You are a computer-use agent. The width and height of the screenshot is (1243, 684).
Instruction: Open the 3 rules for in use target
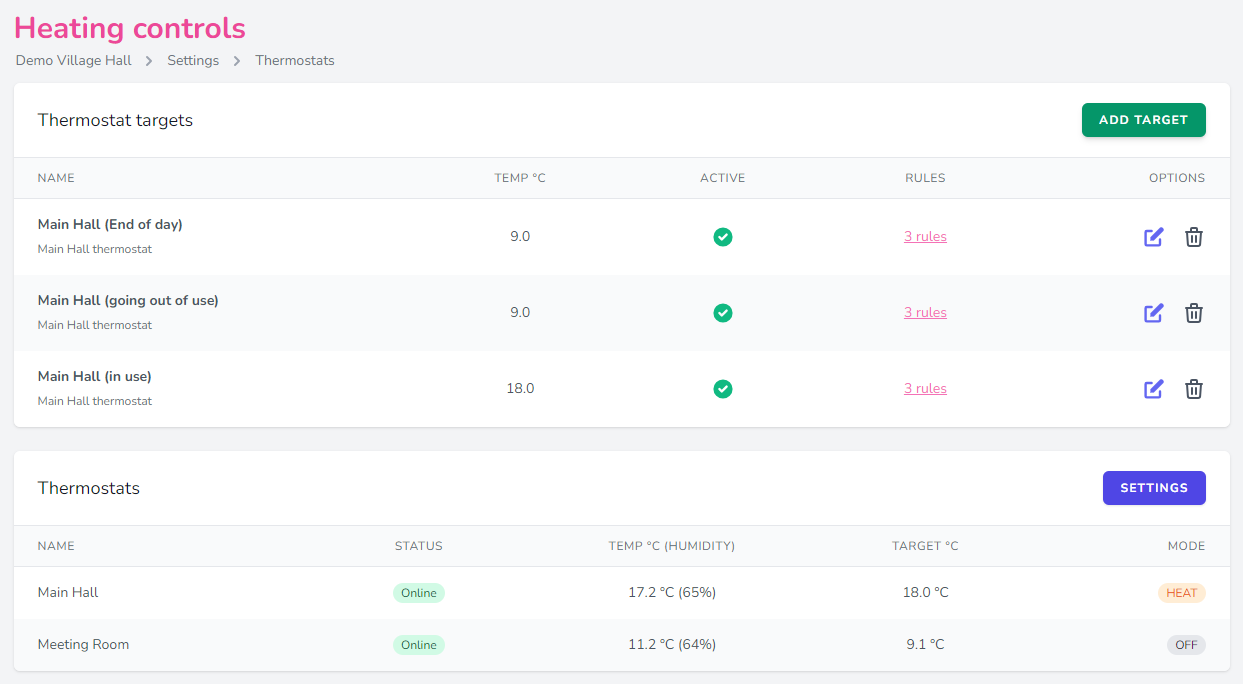point(925,388)
